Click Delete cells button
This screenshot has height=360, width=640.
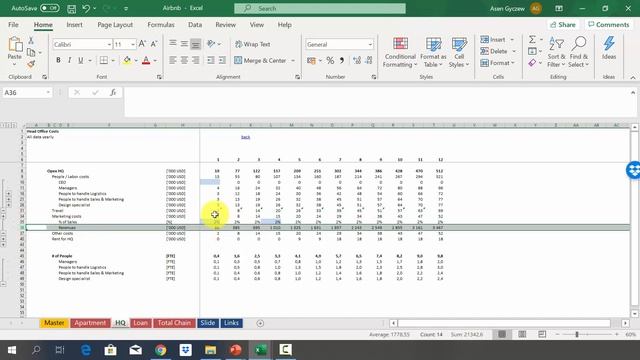494,51
